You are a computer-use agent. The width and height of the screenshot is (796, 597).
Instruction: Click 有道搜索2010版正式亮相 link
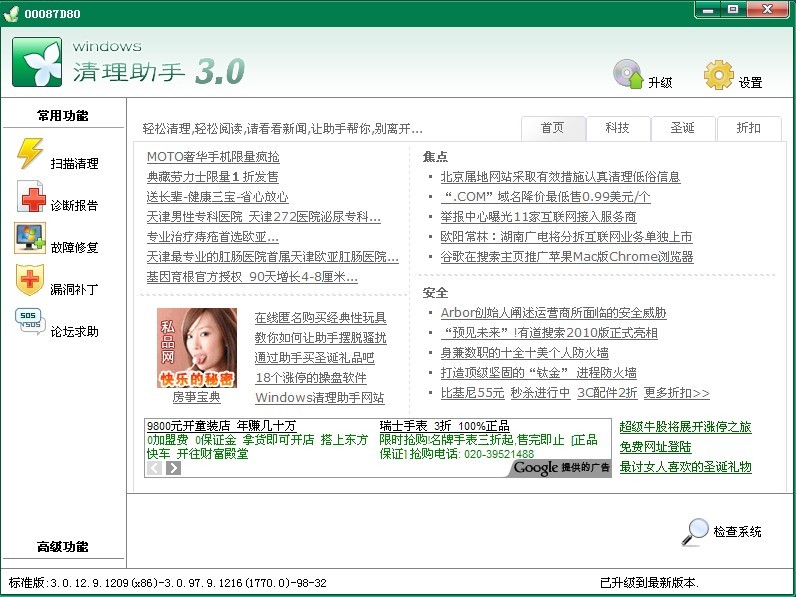(549, 333)
